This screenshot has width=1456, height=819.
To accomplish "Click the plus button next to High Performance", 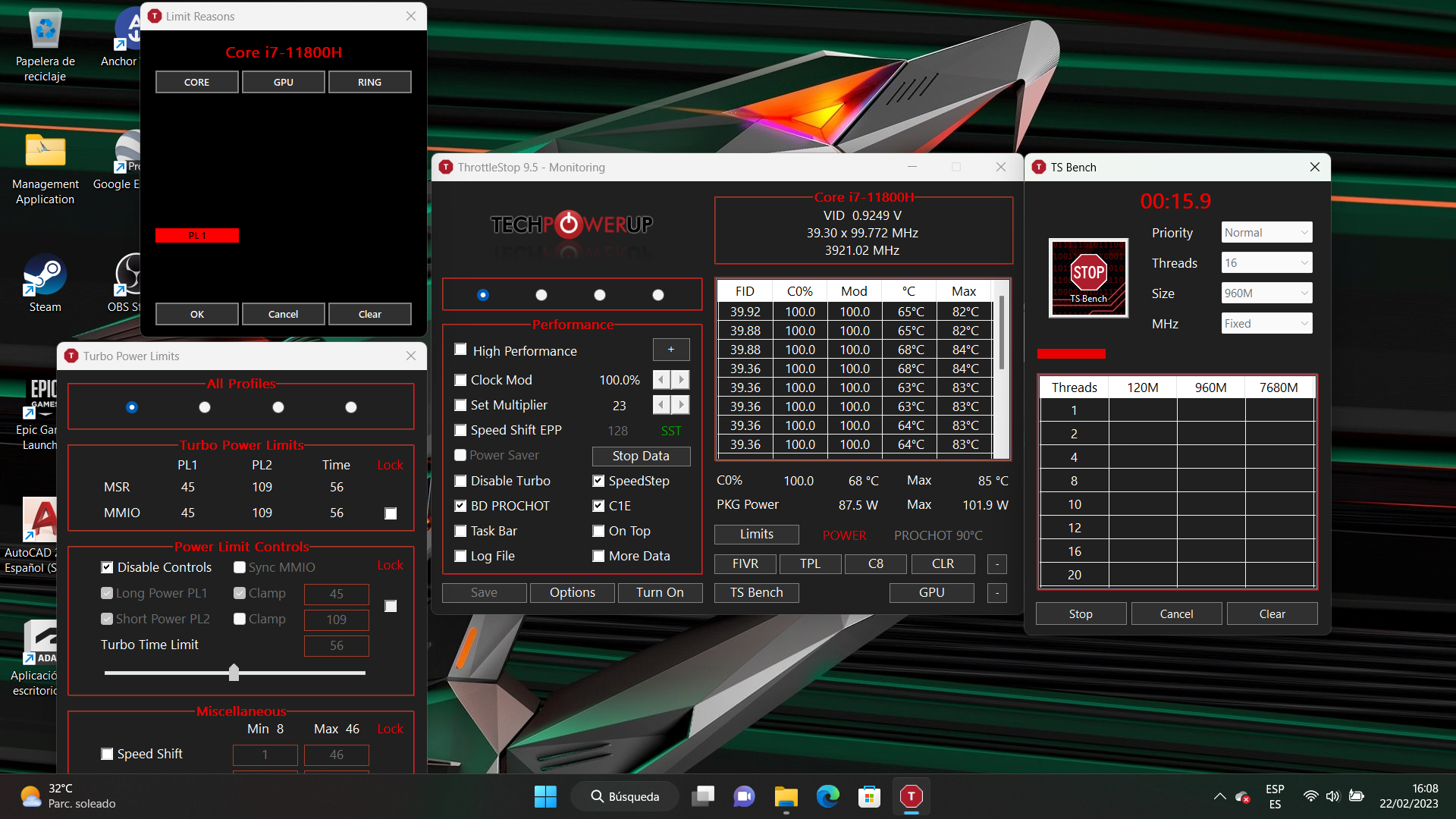I will [x=671, y=350].
